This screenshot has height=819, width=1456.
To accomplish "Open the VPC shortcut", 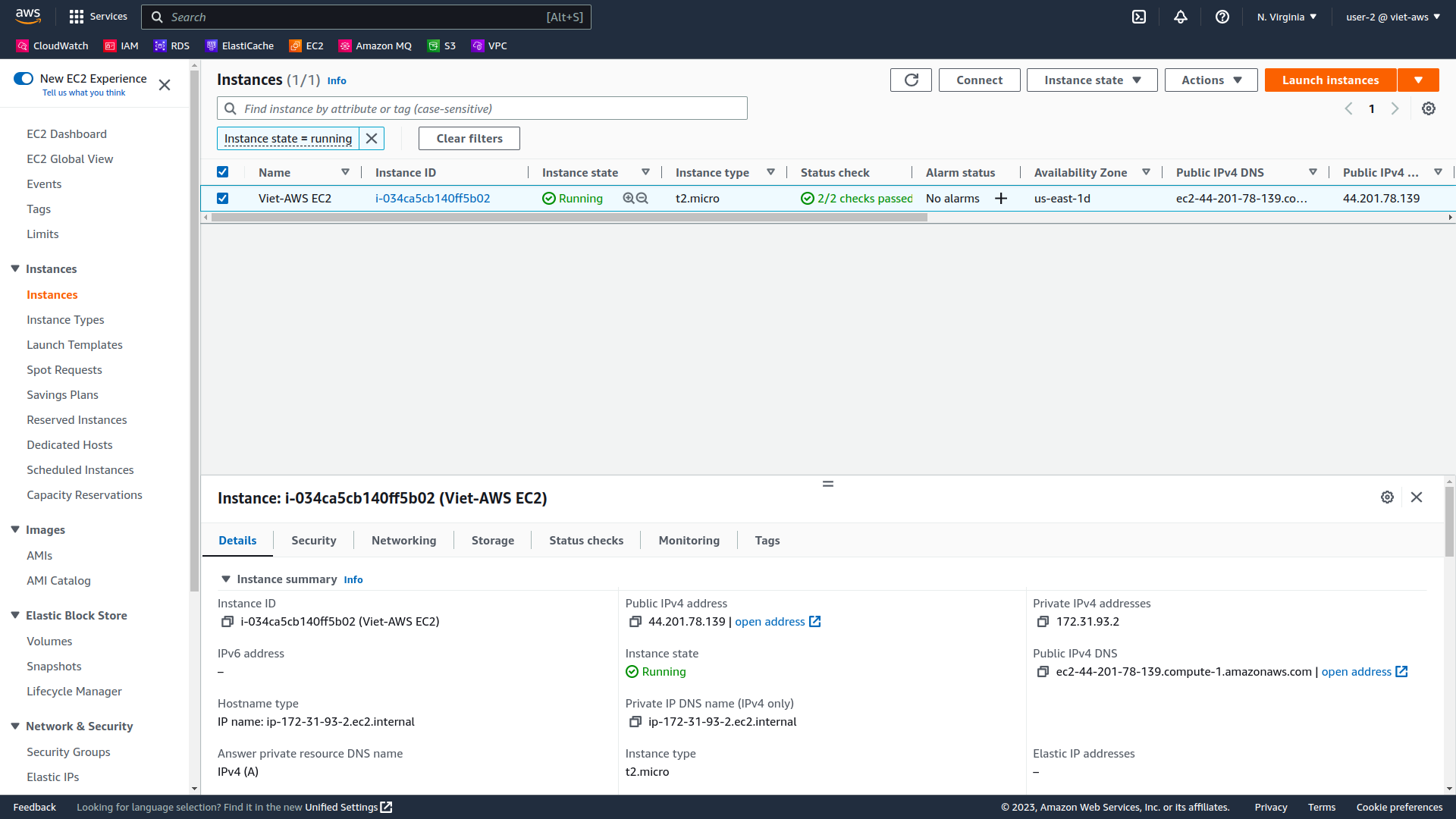I will tap(489, 45).
